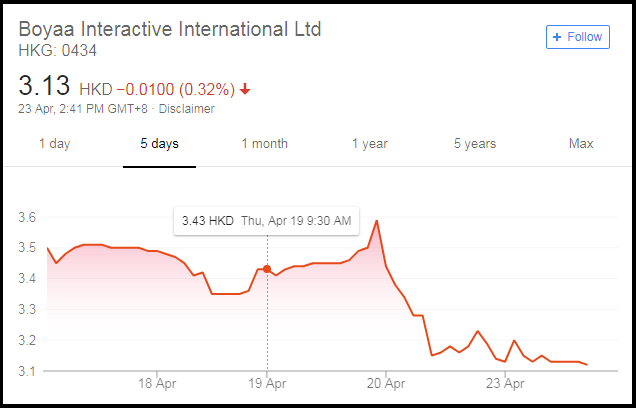Image resolution: width=636 pixels, height=408 pixels.
Task: Open the Max time range
Action: click(x=581, y=144)
